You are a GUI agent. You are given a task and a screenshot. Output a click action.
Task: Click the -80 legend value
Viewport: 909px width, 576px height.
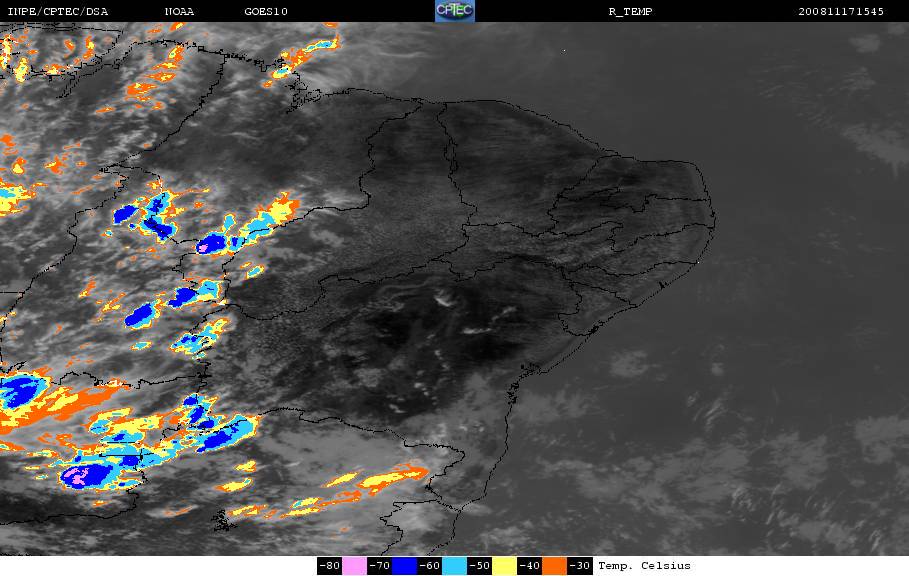(330, 566)
